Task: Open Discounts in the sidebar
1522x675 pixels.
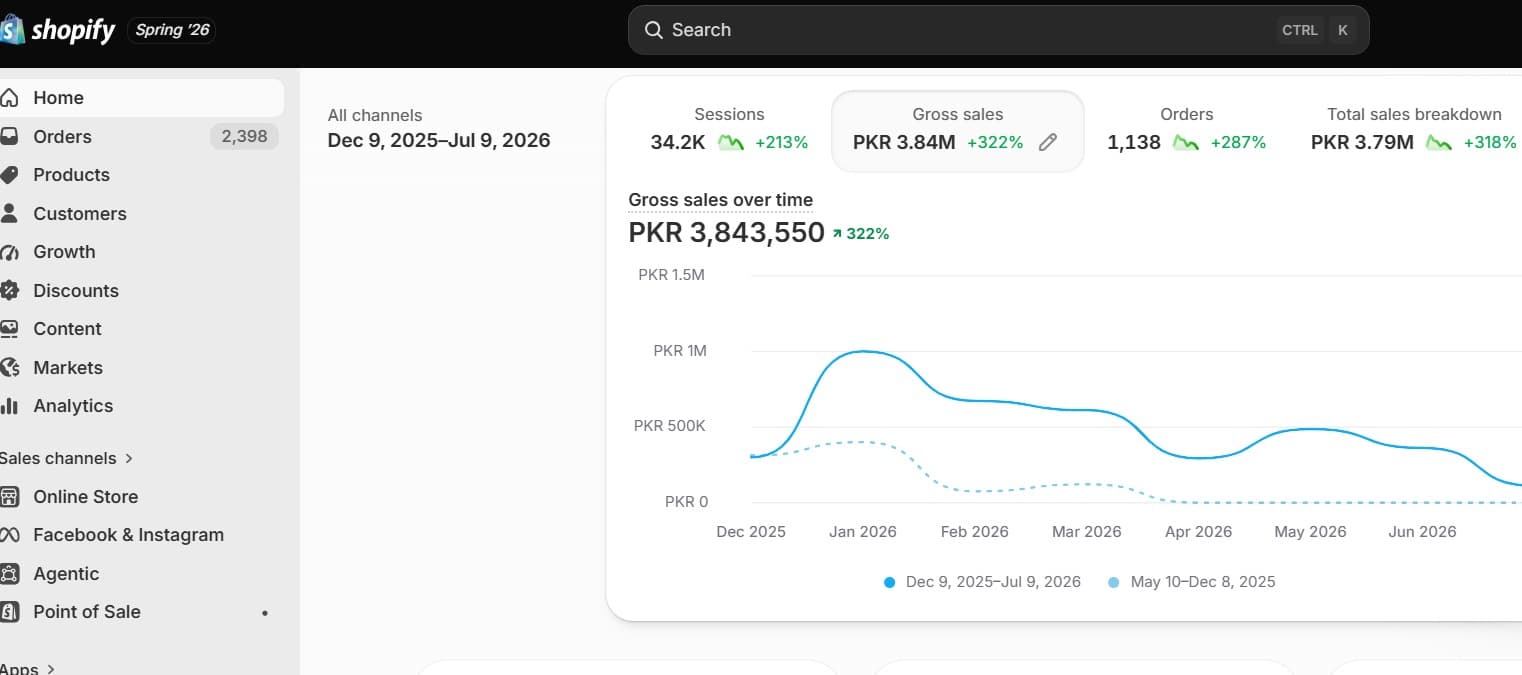Action: 142,291
